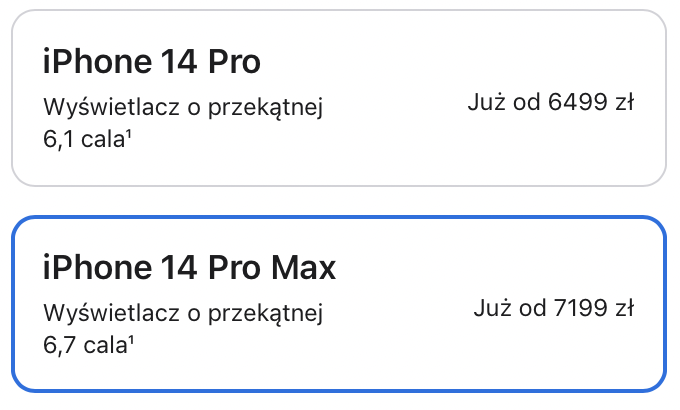
Task: Click the "zł" currency label after 6499
Action: (x=625, y=102)
